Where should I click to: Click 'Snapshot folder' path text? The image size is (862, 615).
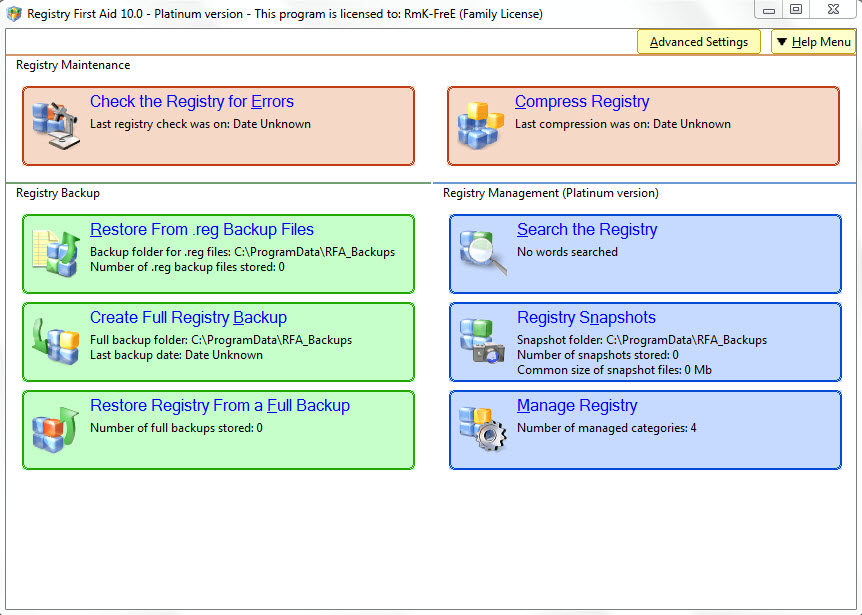pos(642,340)
